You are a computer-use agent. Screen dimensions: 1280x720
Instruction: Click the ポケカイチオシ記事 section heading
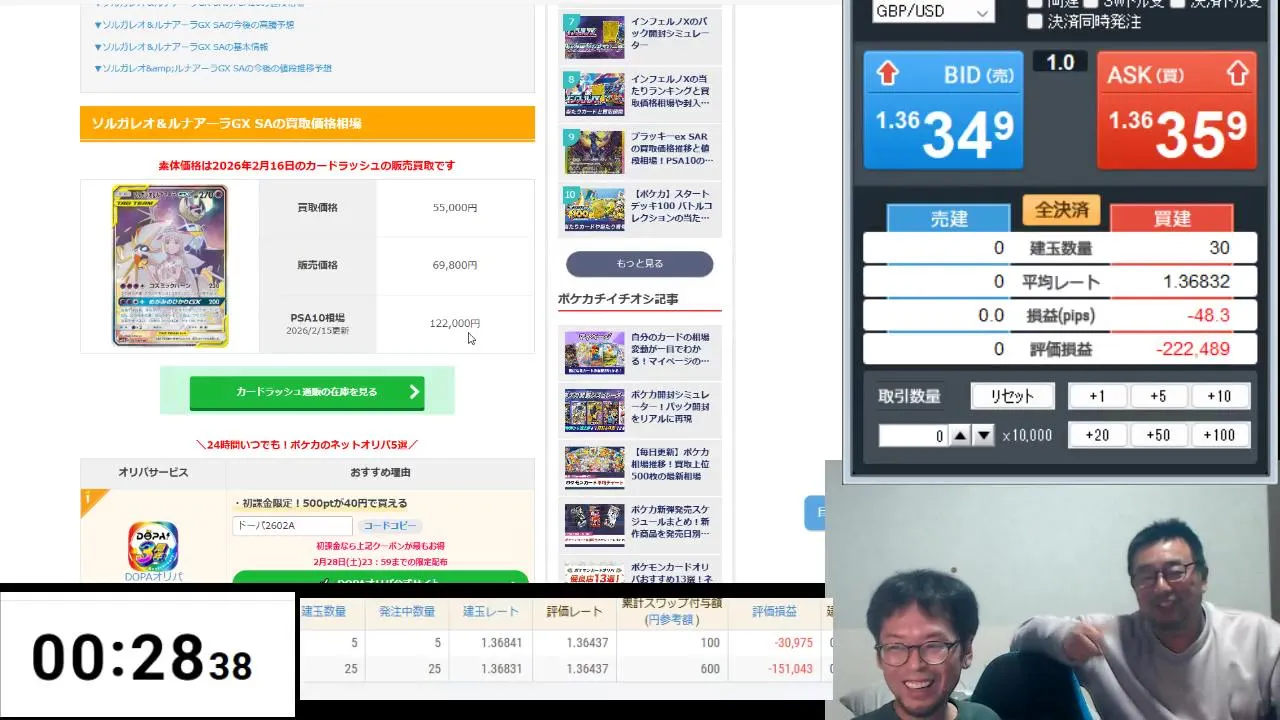(618, 299)
